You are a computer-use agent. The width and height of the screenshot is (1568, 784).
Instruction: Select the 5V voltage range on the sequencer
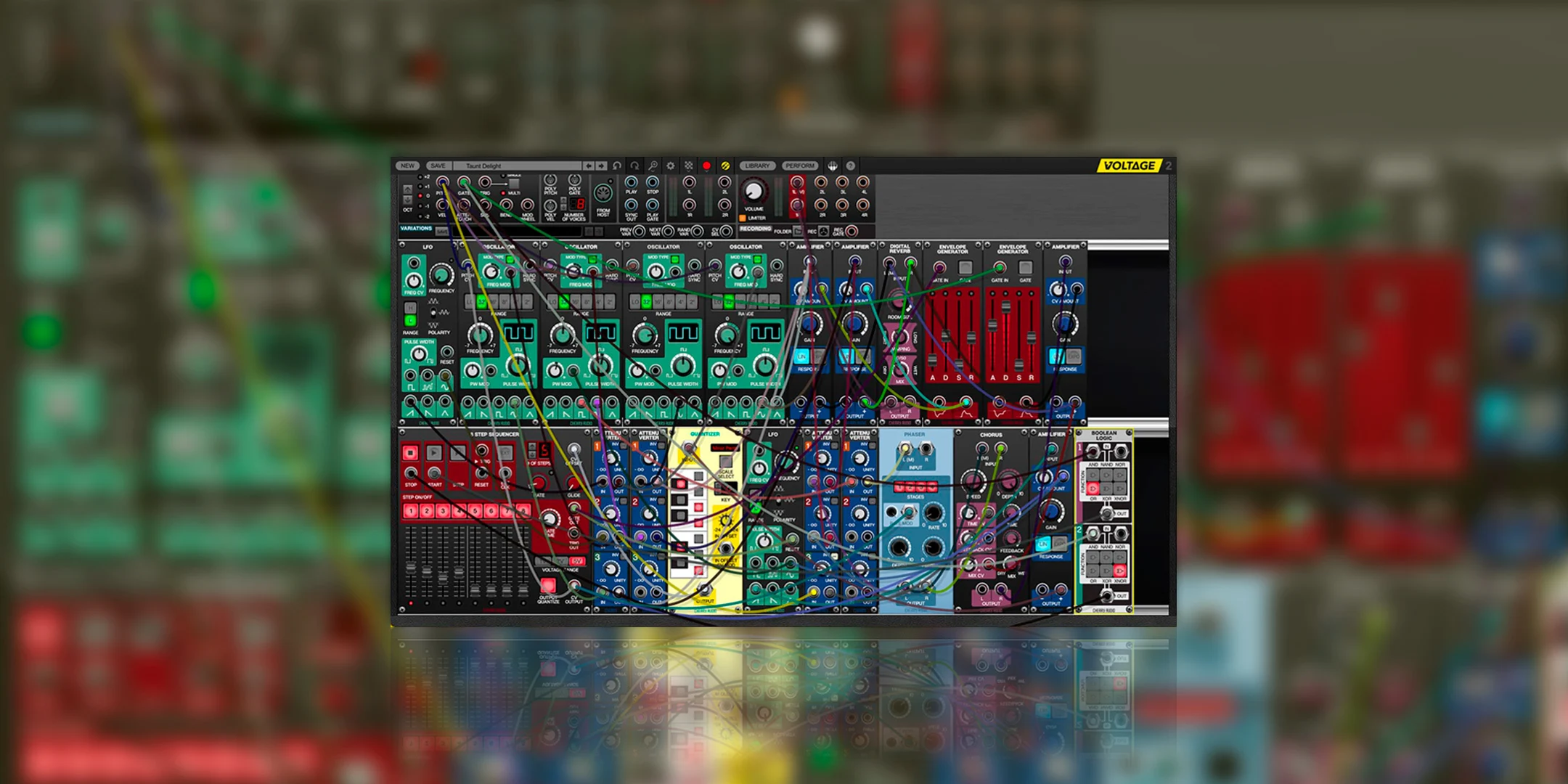[x=577, y=561]
